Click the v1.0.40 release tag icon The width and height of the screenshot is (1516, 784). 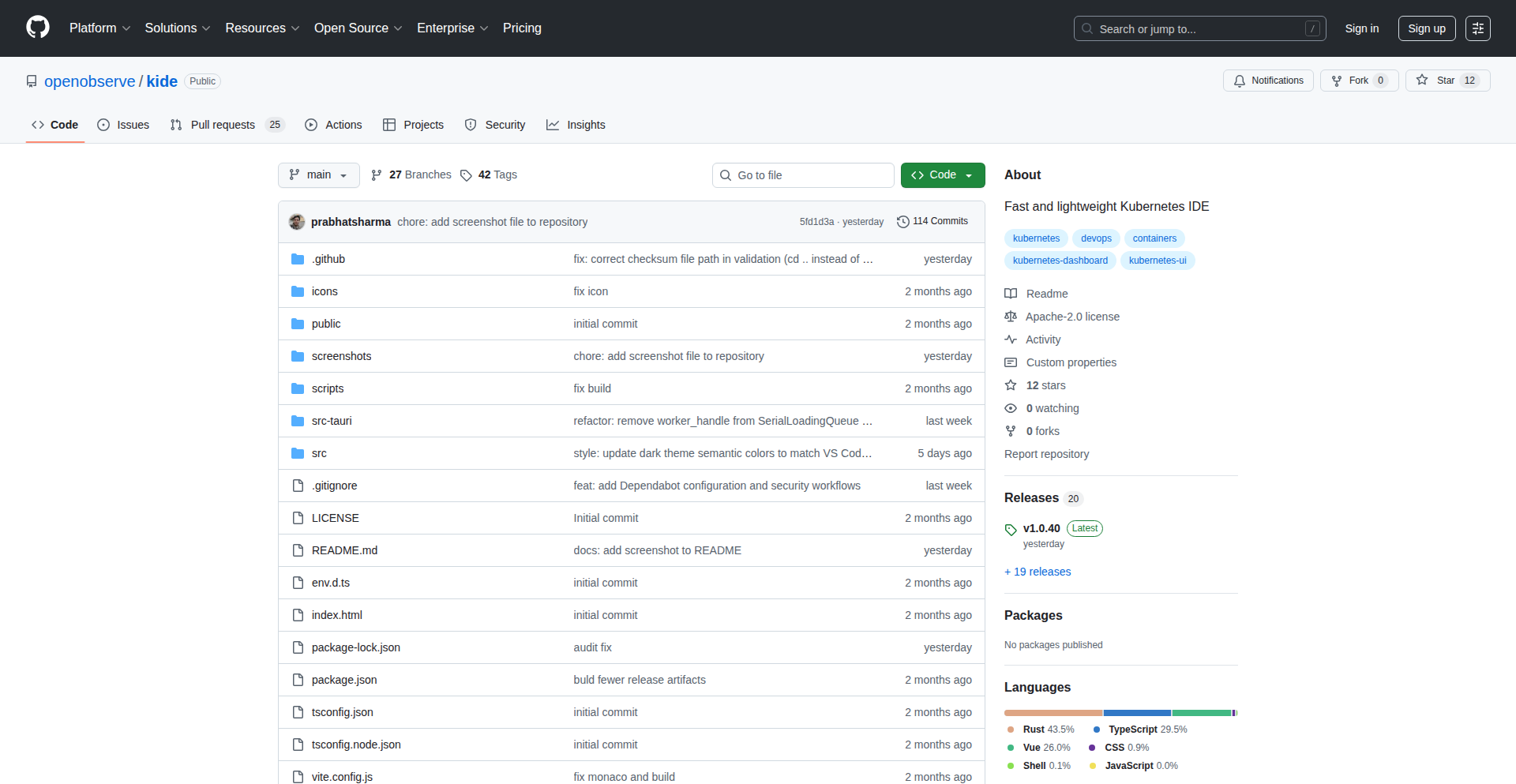pyautogui.click(x=1011, y=529)
